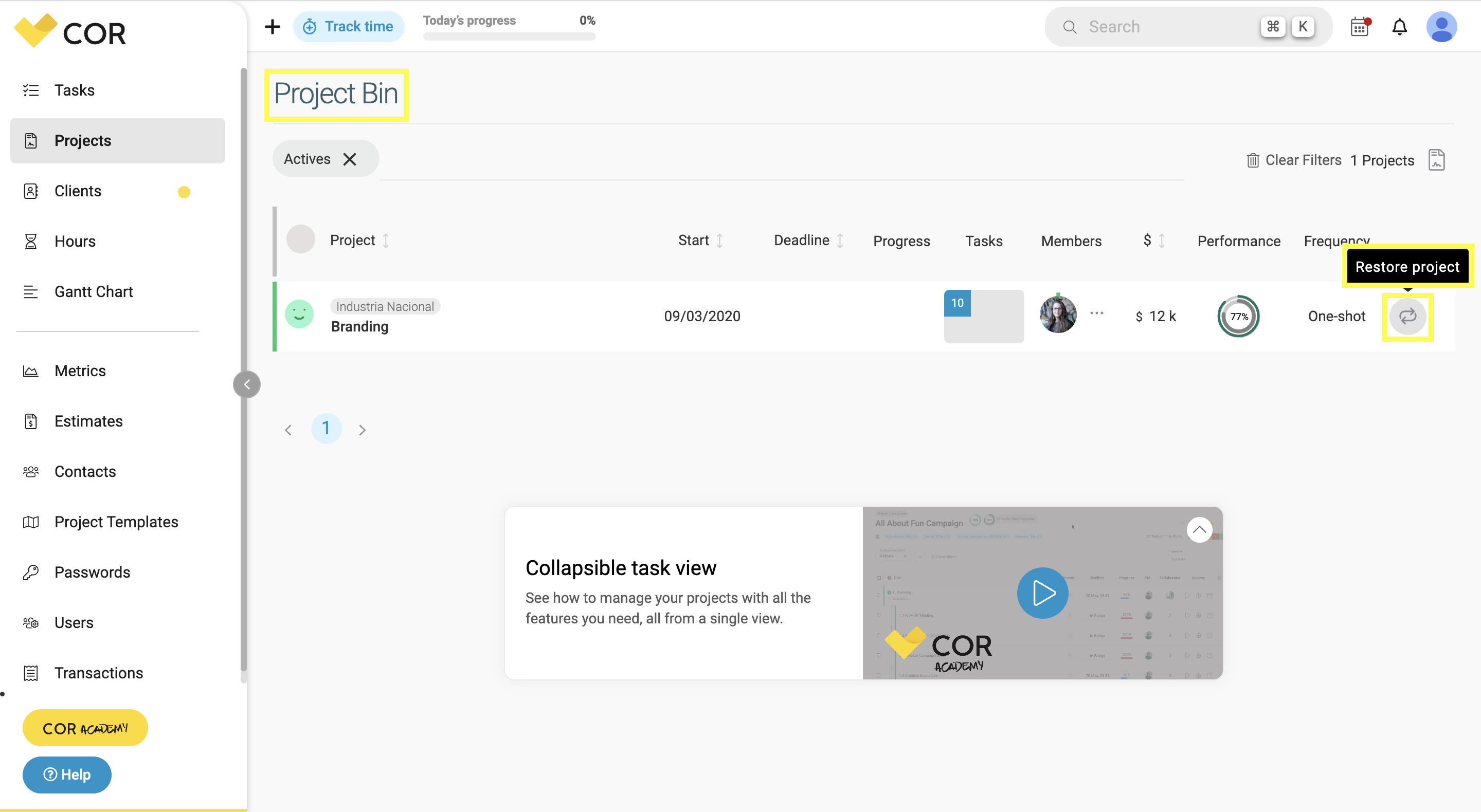
Task: Open the user profile avatar menu
Action: (1442, 26)
